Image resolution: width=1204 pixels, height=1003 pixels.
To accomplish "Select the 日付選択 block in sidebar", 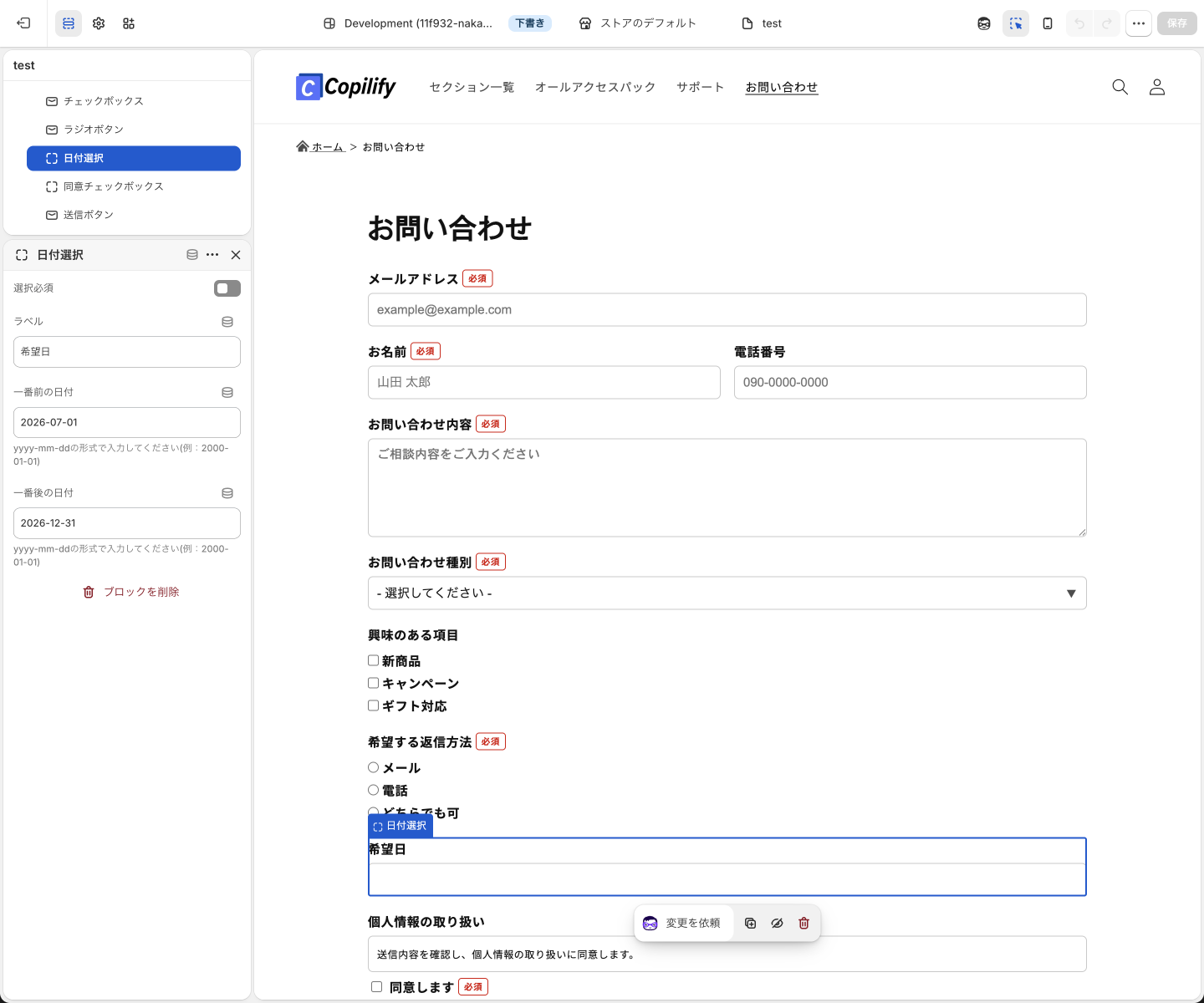I will pos(134,158).
